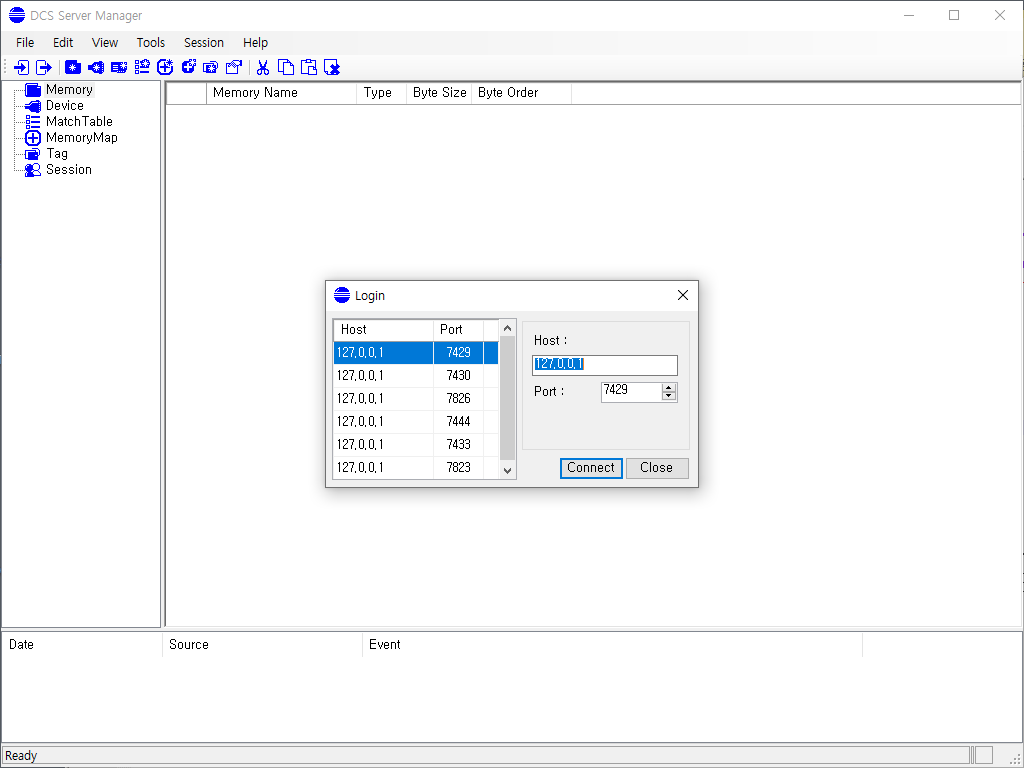The width and height of the screenshot is (1024, 768).
Task: Click the new memory folder toolbar icon
Action: click(x=72, y=67)
